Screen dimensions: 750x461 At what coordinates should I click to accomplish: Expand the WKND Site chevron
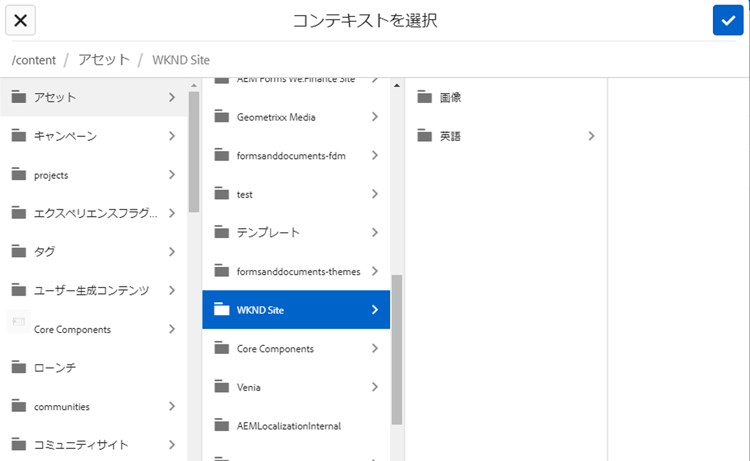pyautogui.click(x=375, y=310)
